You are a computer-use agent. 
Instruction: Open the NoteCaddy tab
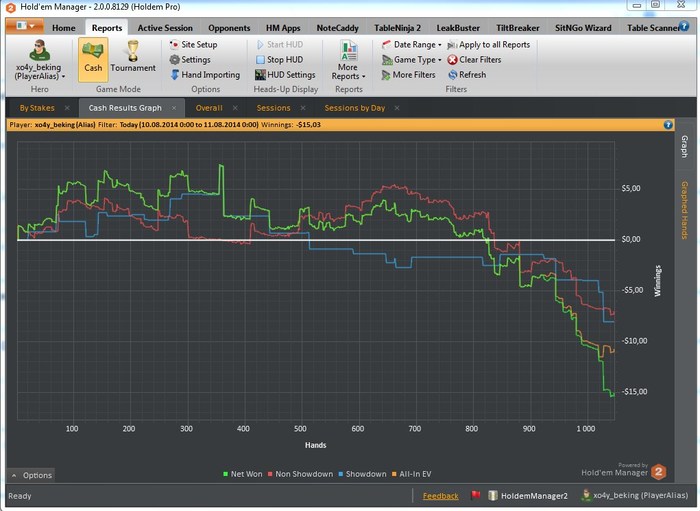pos(338,28)
